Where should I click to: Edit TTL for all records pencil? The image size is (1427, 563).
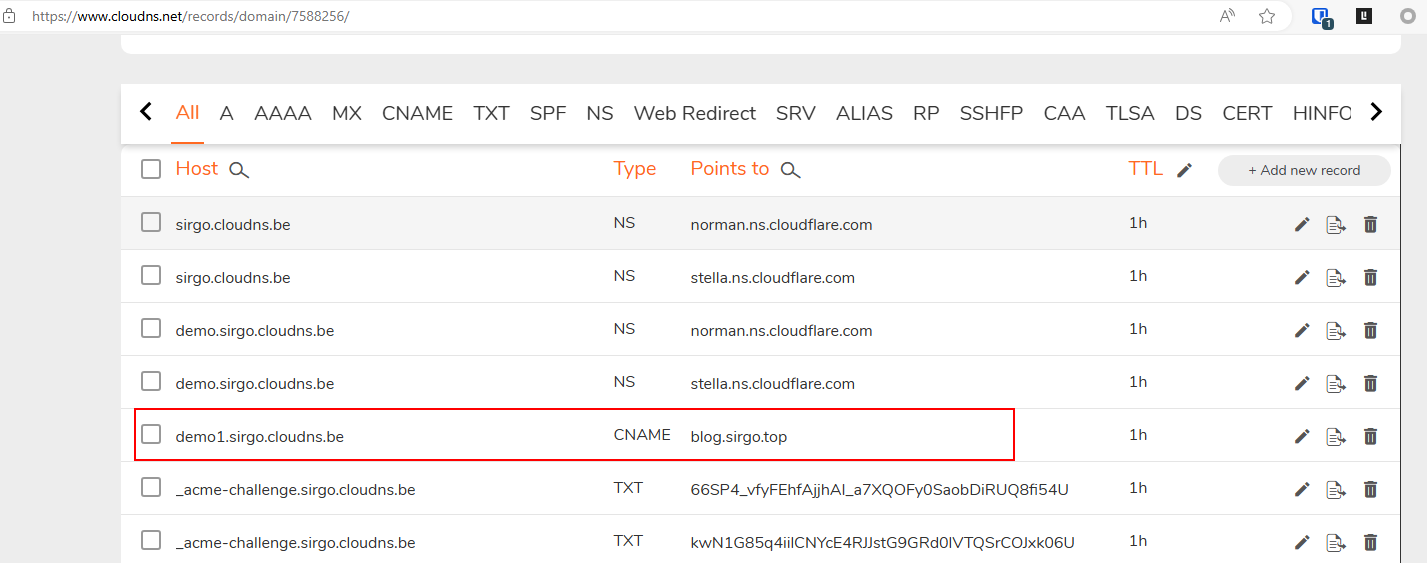click(x=1185, y=170)
